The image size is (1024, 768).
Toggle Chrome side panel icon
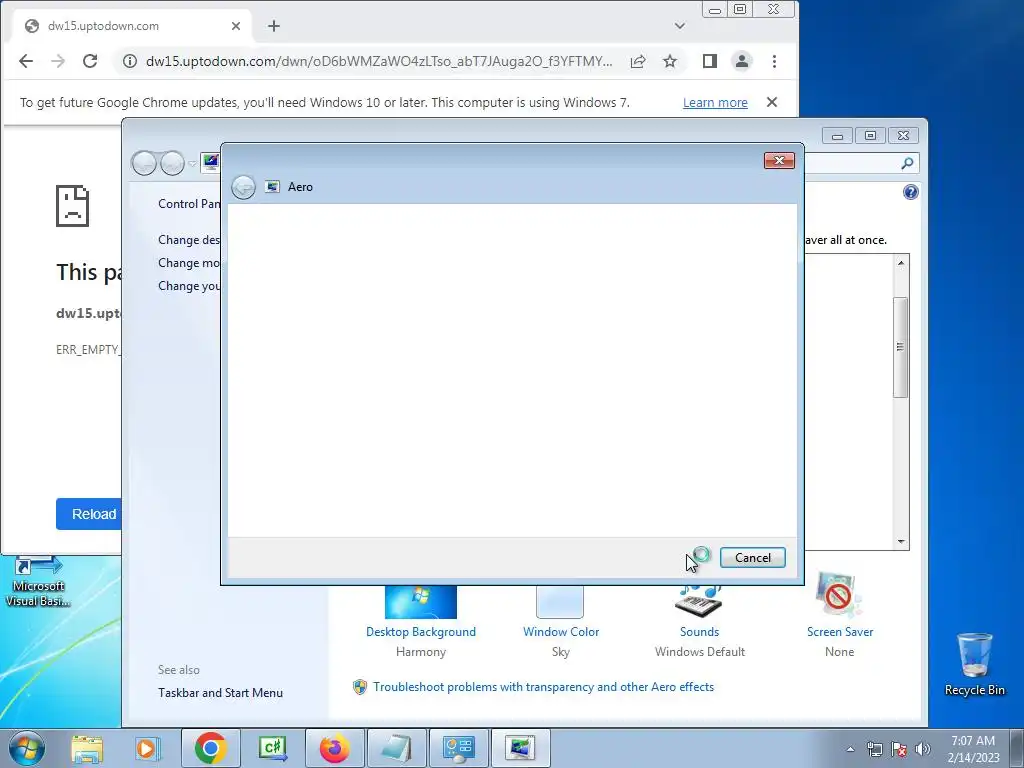tap(710, 61)
